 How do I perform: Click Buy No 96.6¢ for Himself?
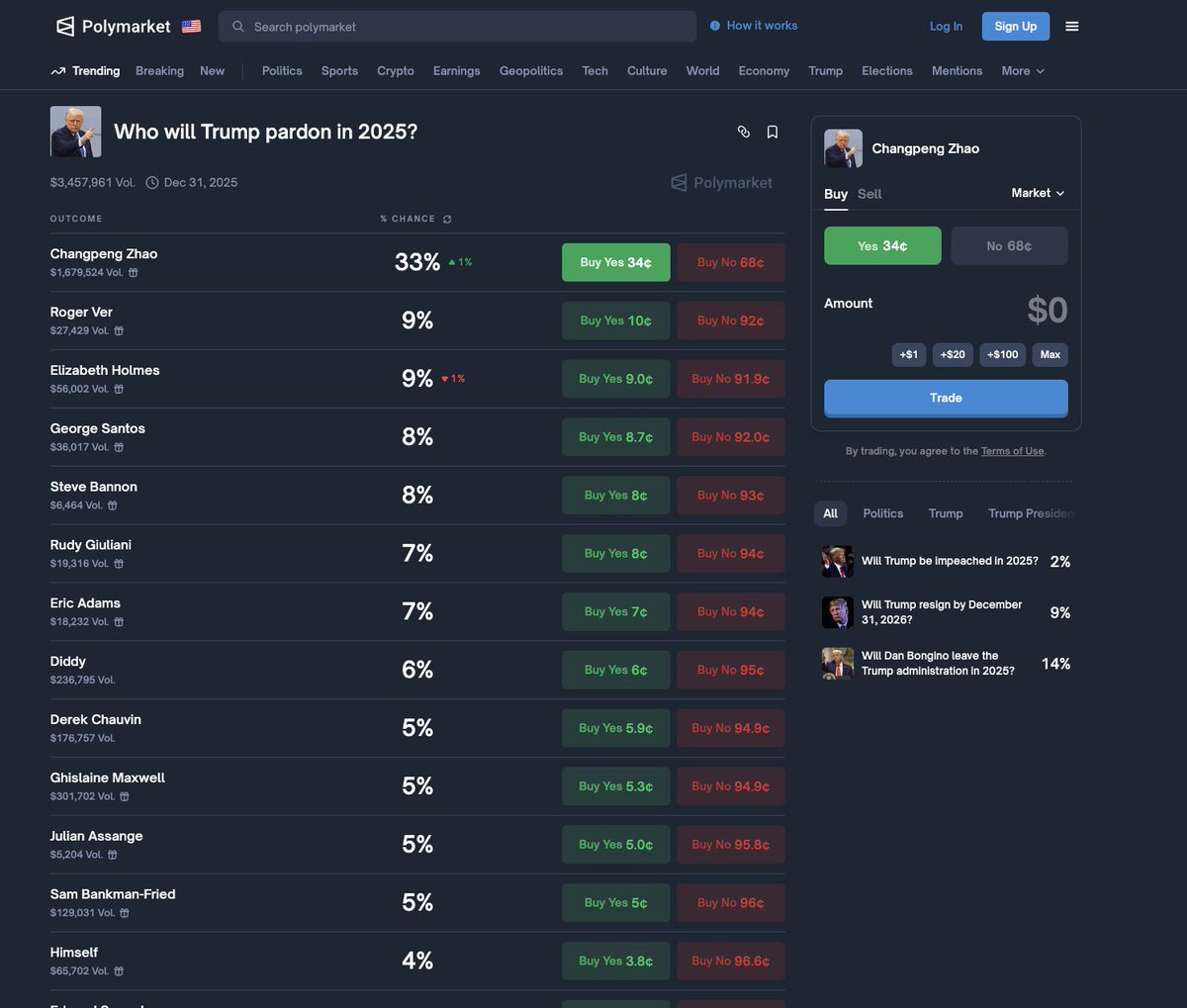coord(731,961)
